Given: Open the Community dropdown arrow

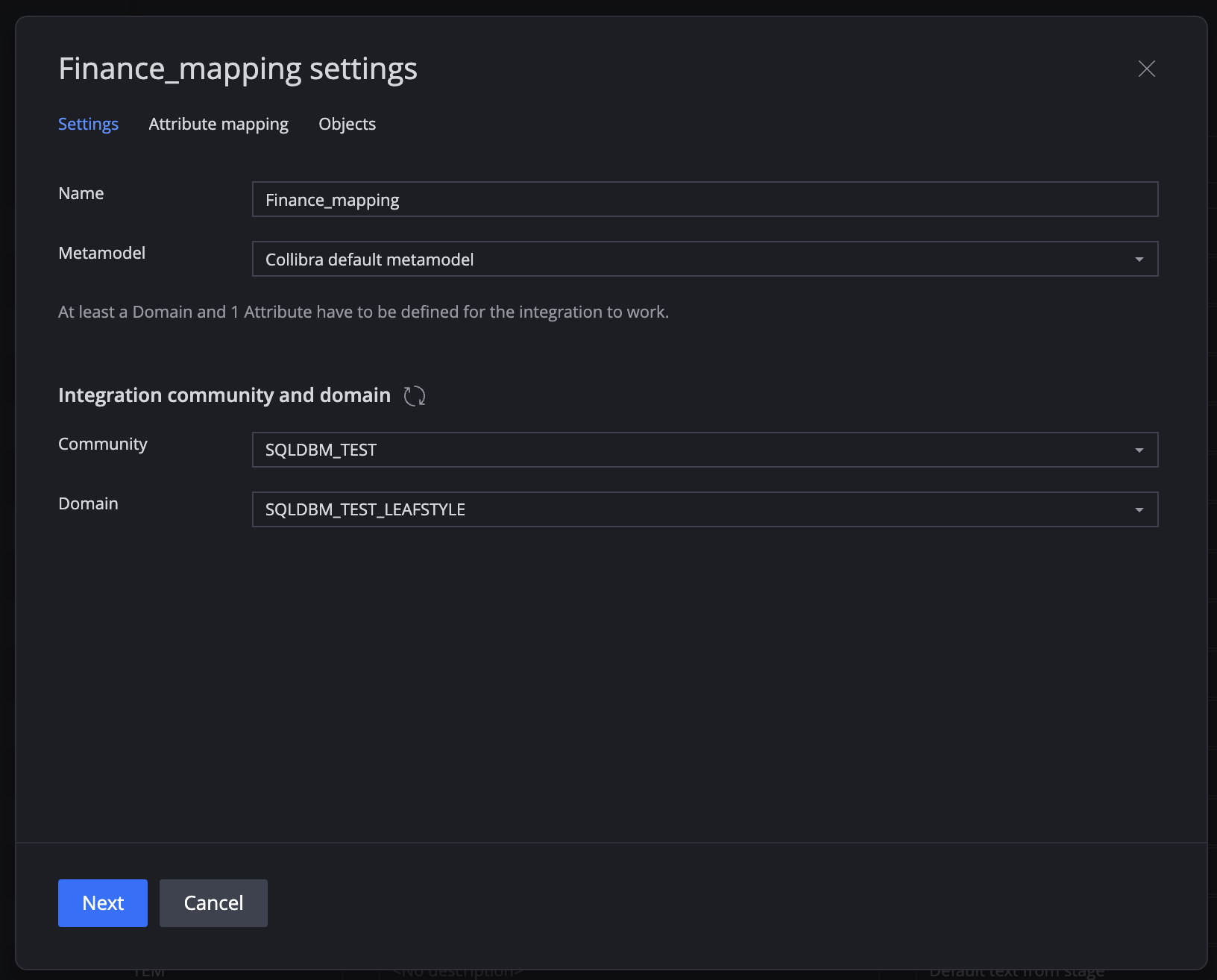Looking at the screenshot, I should pyautogui.click(x=1139, y=450).
